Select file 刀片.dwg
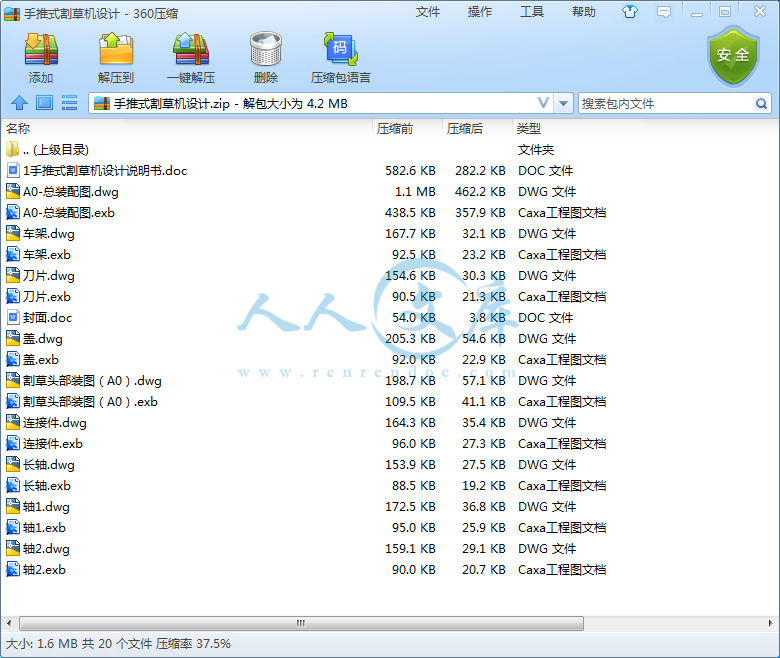This screenshot has width=780, height=658. 49,276
